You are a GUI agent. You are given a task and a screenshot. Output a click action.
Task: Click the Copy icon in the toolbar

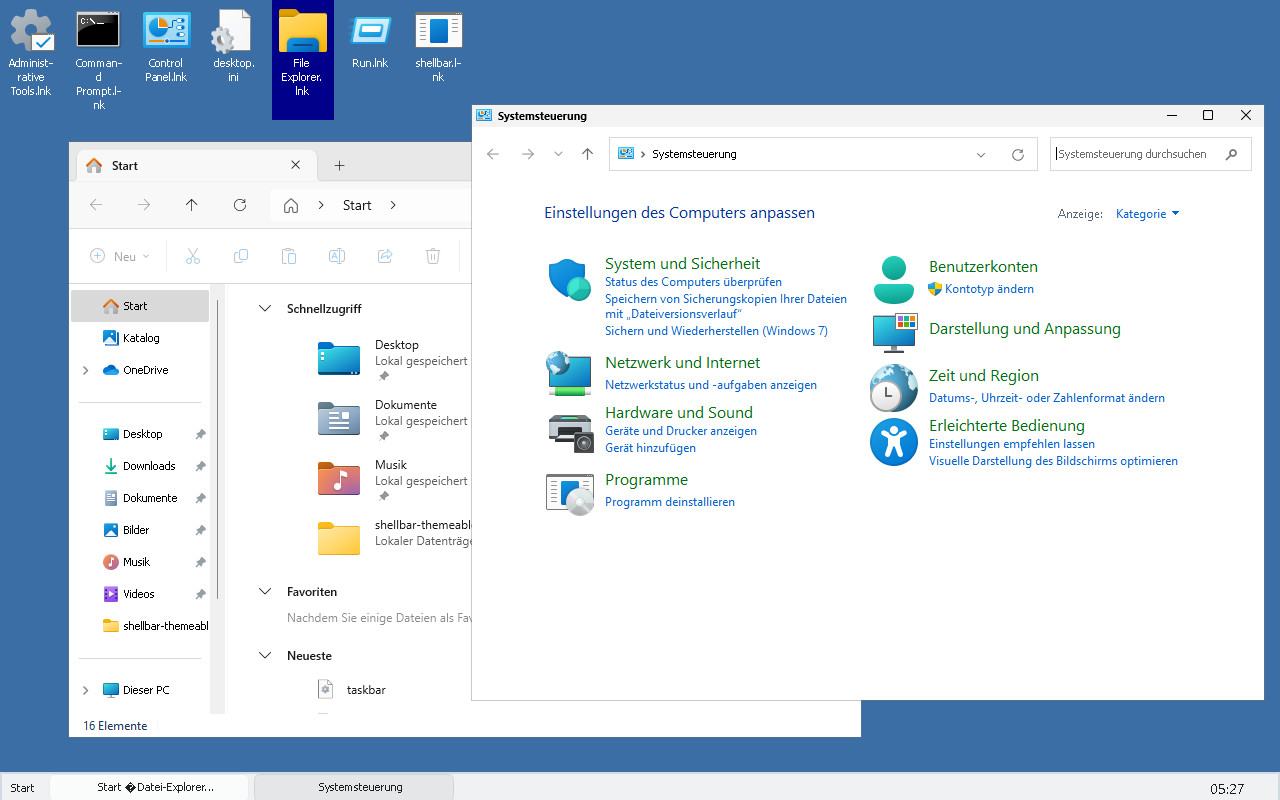[240, 256]
